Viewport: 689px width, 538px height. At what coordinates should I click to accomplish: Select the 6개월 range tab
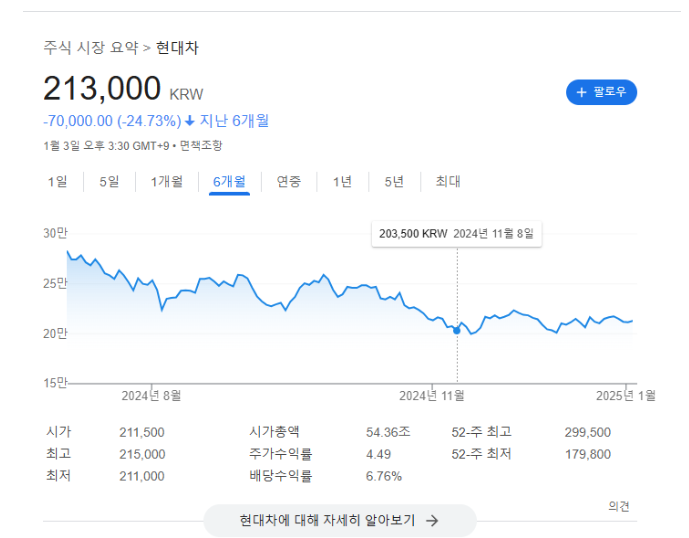[x=229, y=182]
